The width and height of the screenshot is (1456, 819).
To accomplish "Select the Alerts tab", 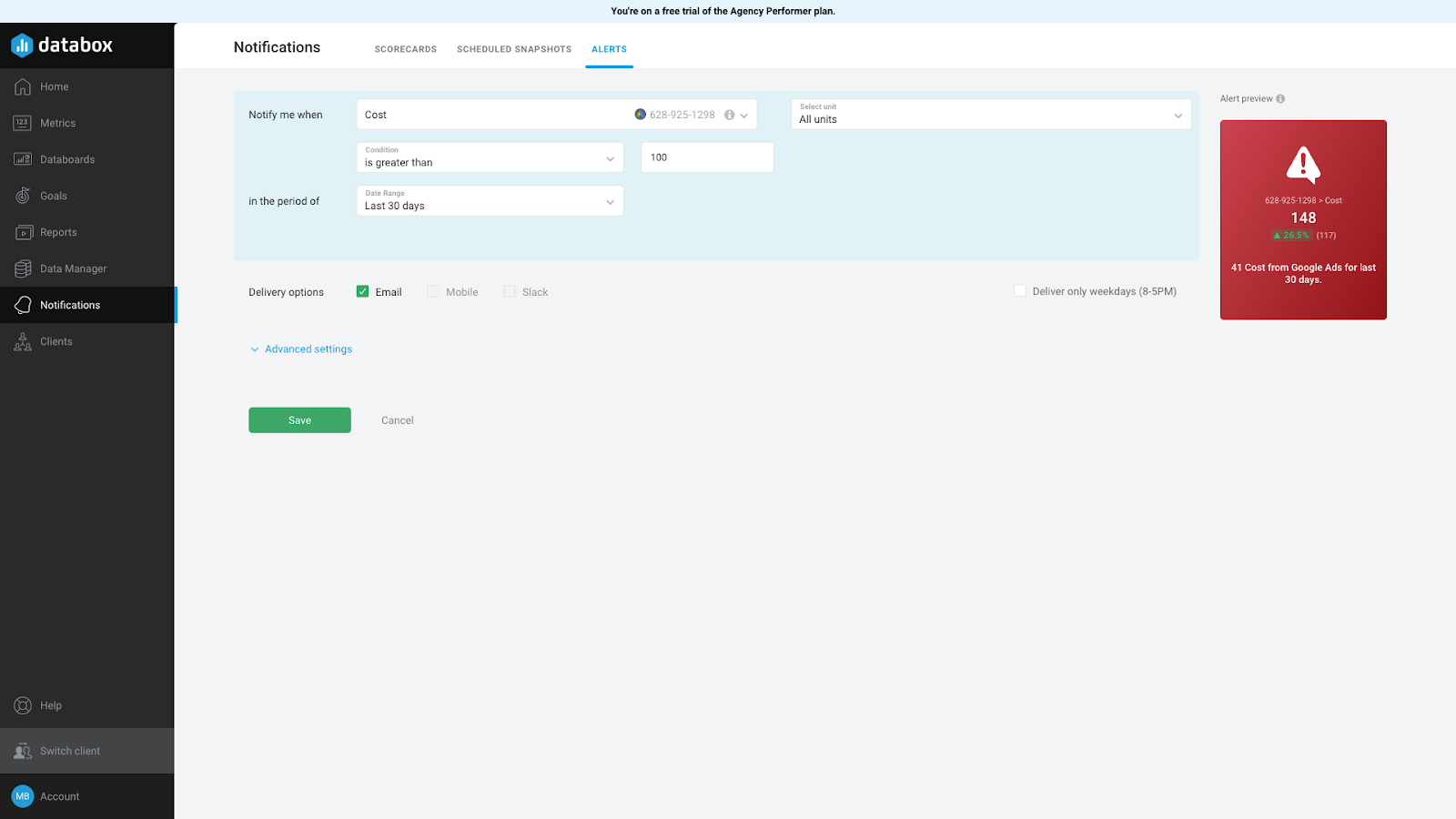I will (609, 49).
